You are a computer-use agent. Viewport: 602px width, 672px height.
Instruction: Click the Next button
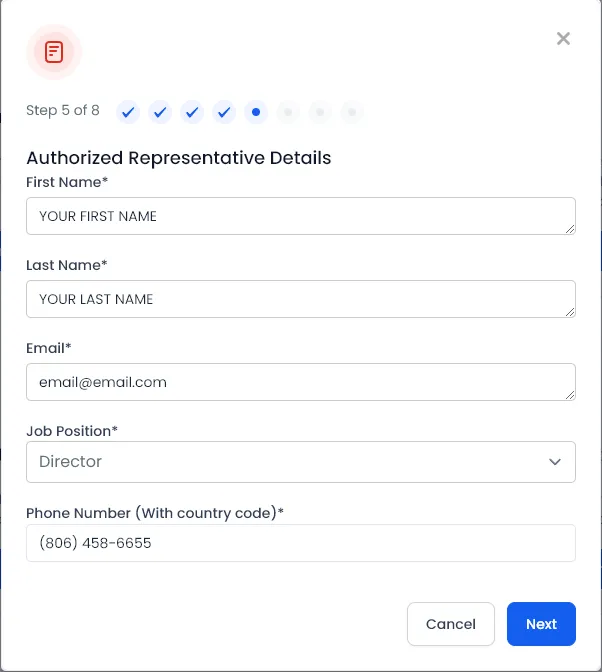pyautogui.click(x=541, y=624)
